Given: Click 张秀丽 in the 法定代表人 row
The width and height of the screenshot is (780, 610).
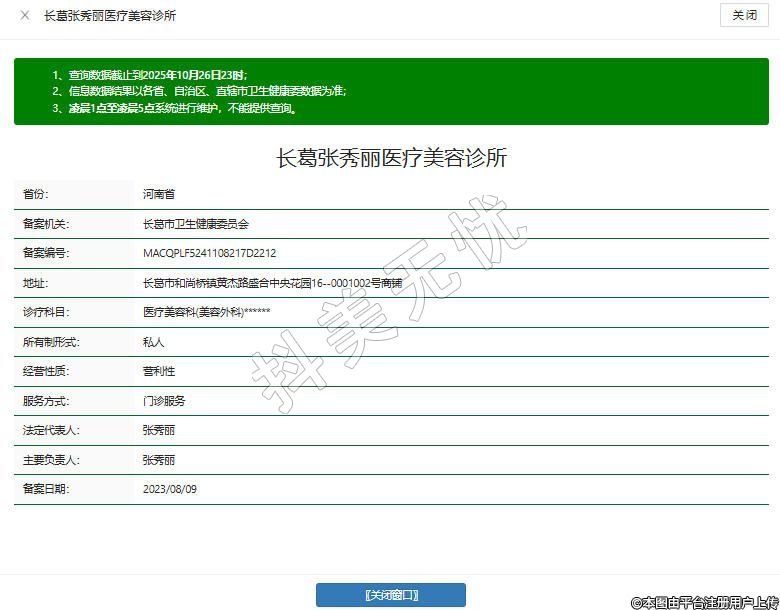Looking at the screenshot, I should (x=159, y=430).
